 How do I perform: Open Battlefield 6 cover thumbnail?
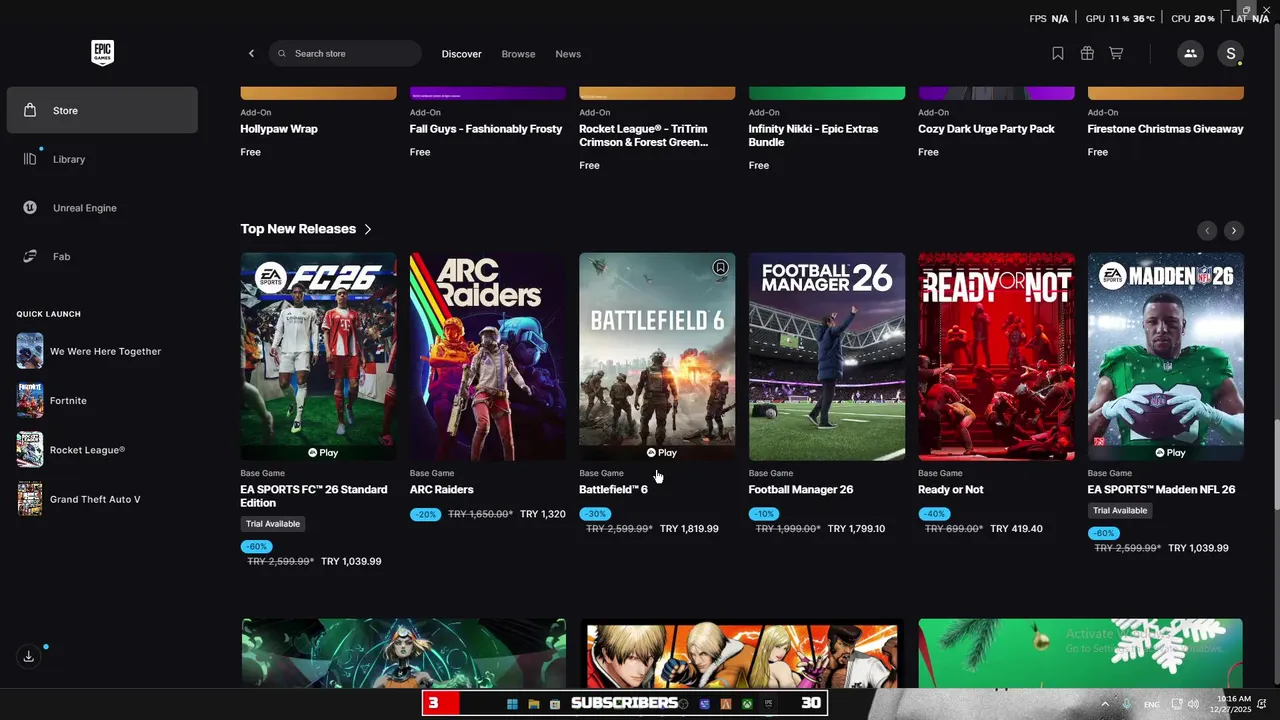[x=657, y=356]
